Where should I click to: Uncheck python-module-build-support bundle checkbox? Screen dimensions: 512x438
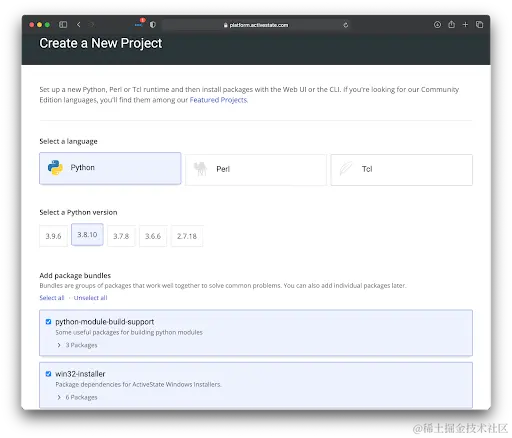point(48,322)
